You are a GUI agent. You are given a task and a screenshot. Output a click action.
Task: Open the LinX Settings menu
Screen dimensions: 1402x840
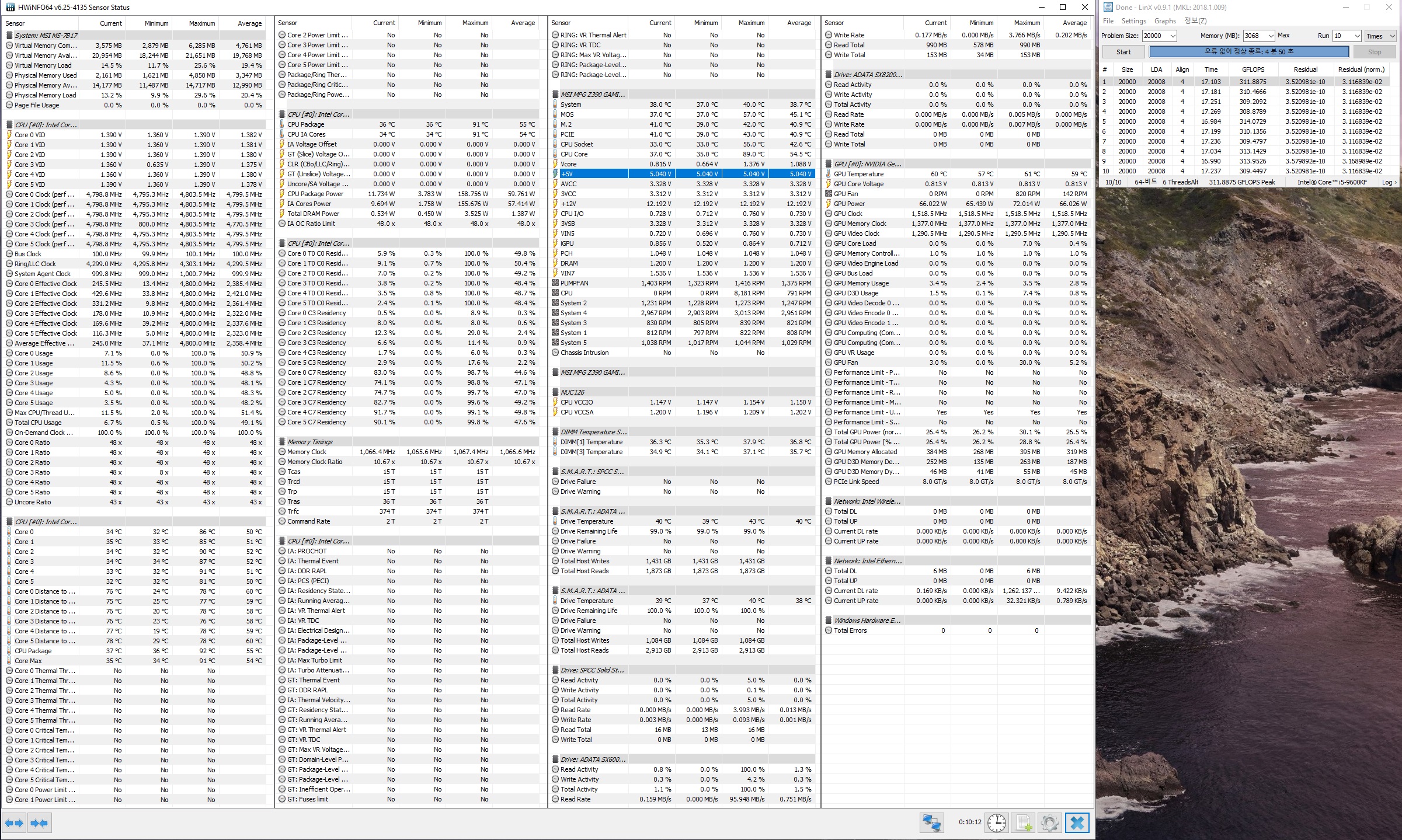click(x=1133, y=21)
